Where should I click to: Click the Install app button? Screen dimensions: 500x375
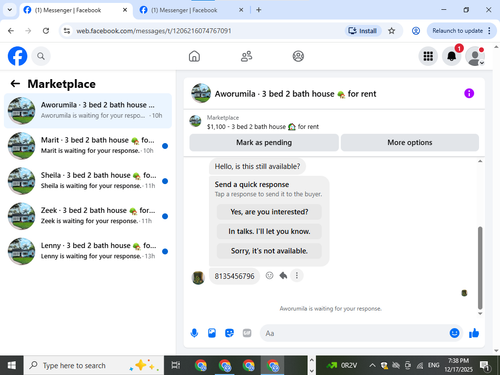pyautogui.click(x=363, y=31)
